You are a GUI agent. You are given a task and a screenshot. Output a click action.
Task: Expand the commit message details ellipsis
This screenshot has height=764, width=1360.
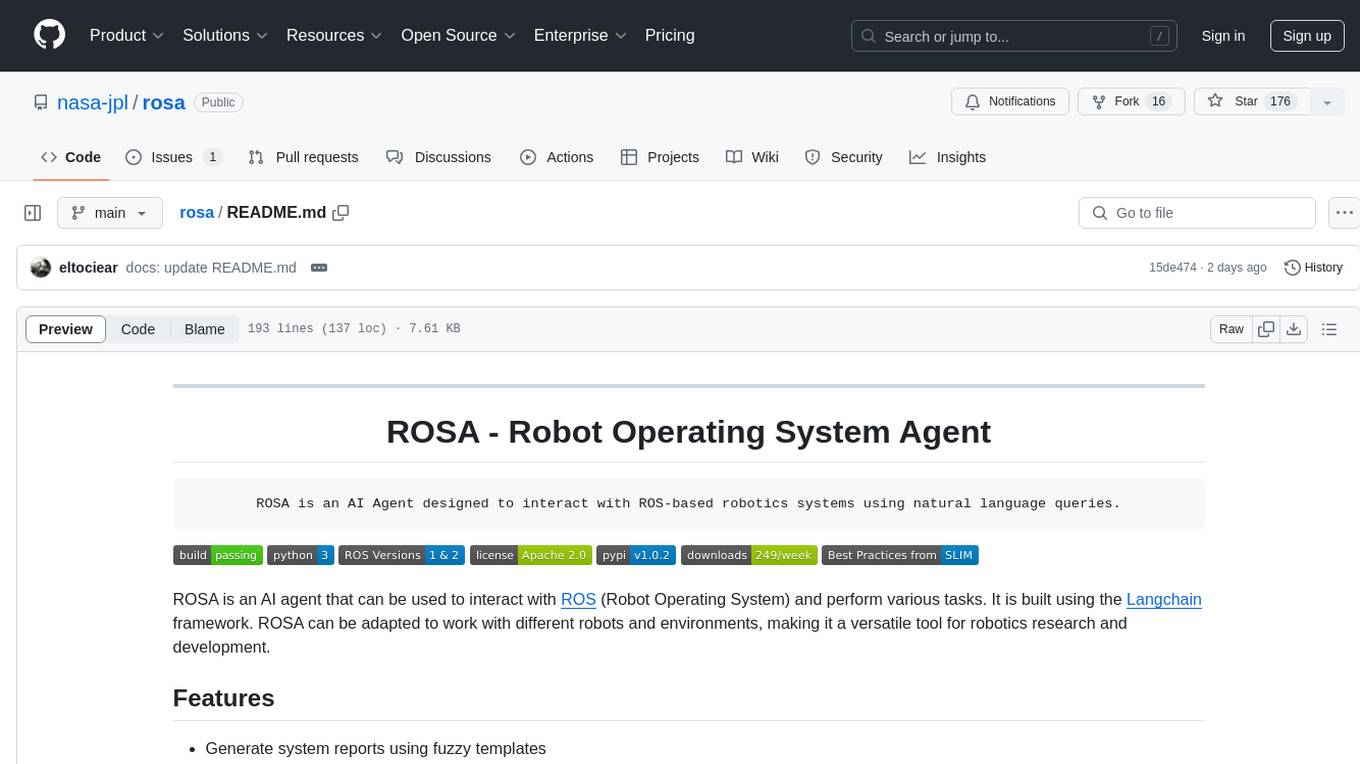(x=319, y=268)
